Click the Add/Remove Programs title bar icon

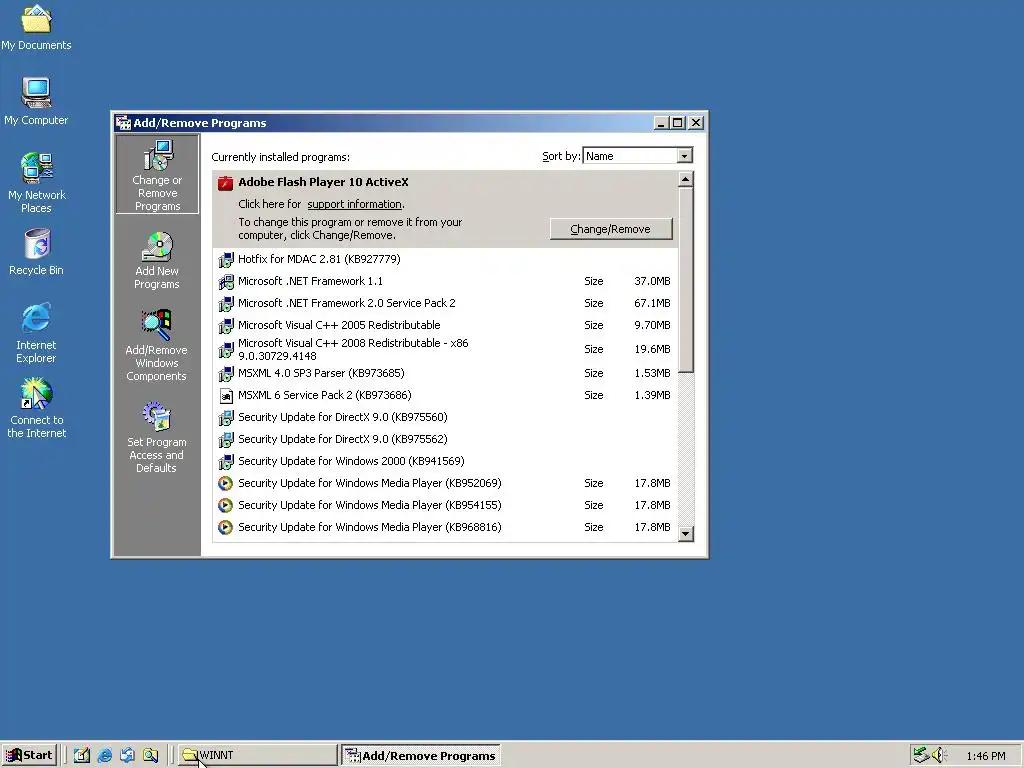123,123
